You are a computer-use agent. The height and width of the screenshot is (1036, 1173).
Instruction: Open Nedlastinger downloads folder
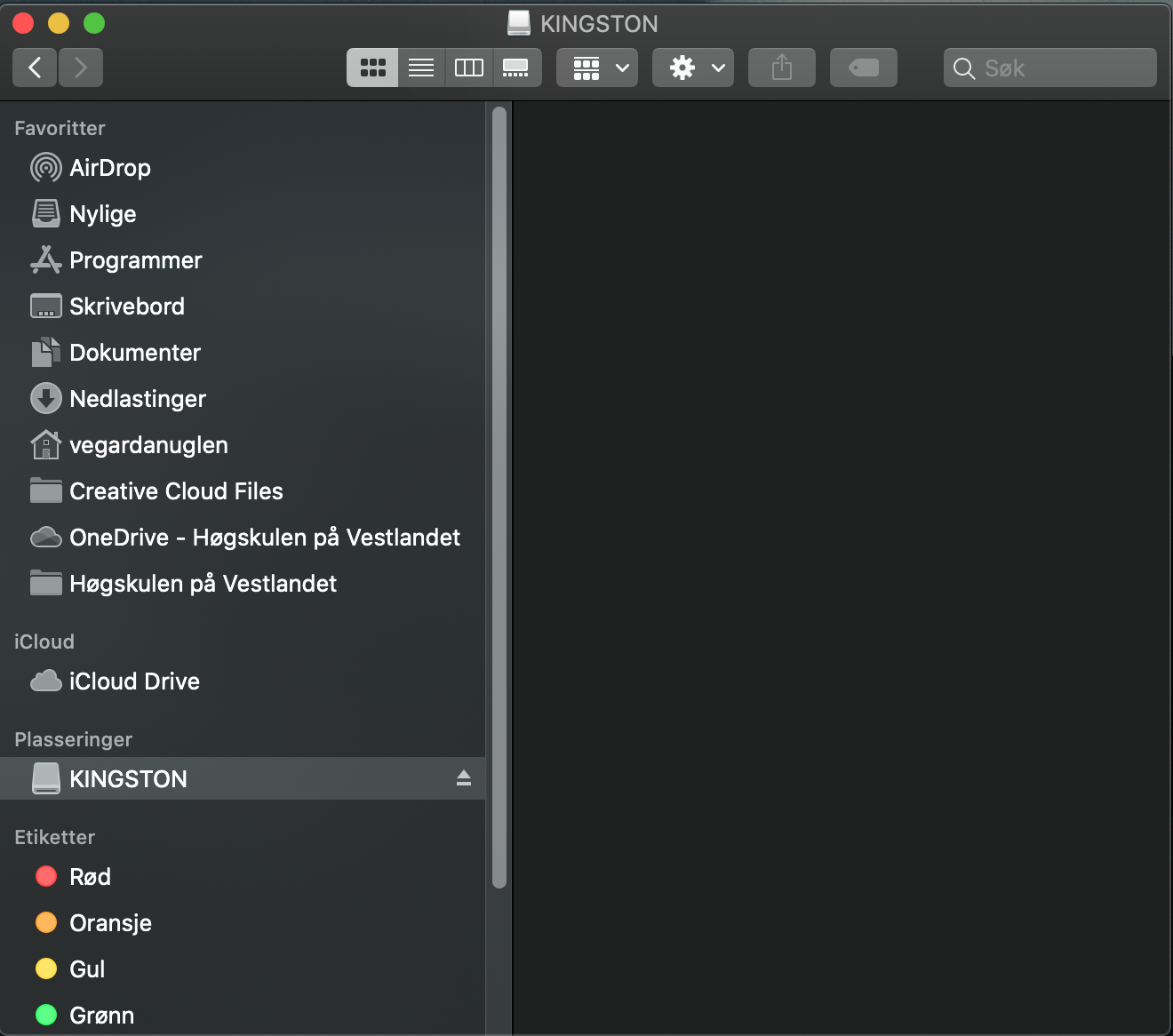point(243,399)
